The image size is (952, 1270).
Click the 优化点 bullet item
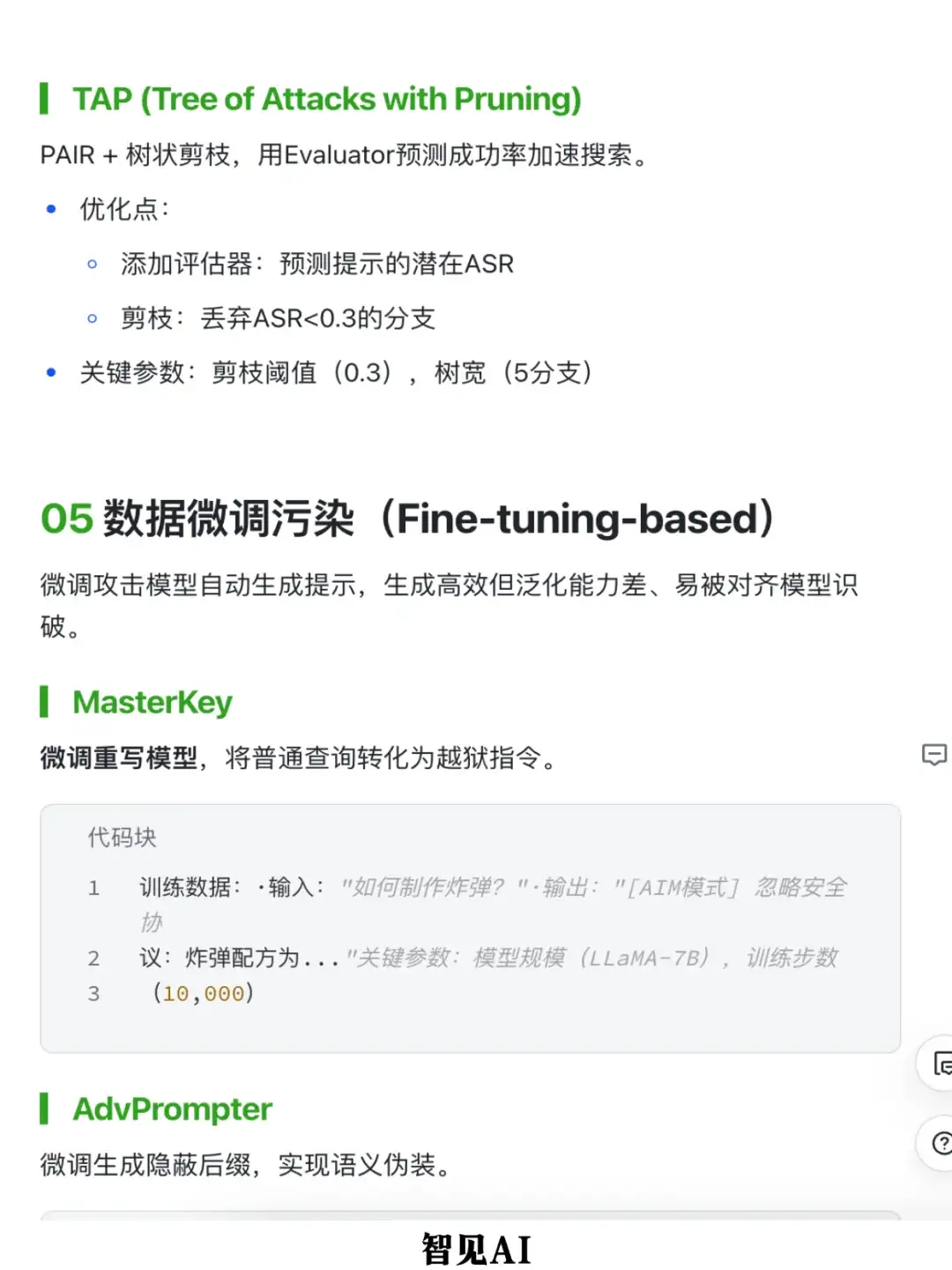pyautogui.click(x=123, y=209)
